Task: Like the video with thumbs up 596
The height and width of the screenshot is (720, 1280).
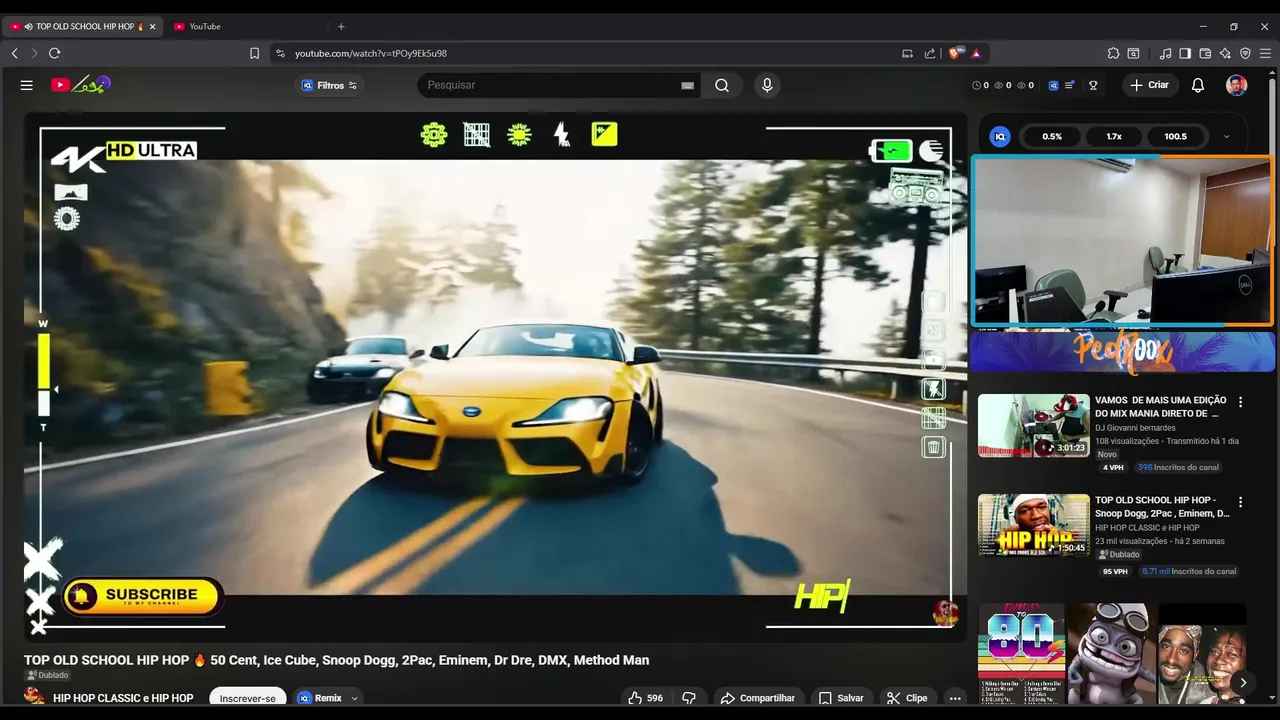Action: tap(645, 698)
